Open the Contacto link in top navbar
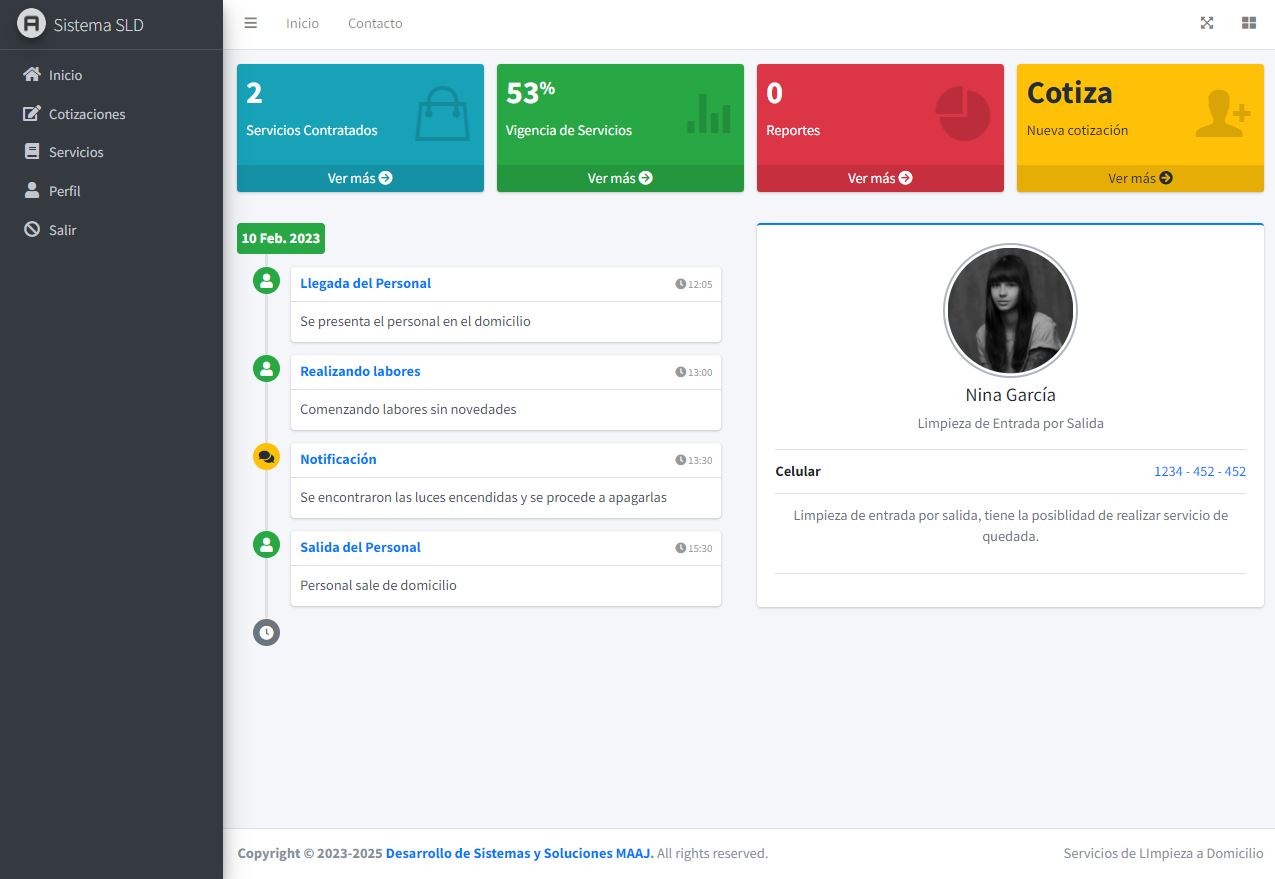Screen dimensions: 1275x879 (375, 23)
